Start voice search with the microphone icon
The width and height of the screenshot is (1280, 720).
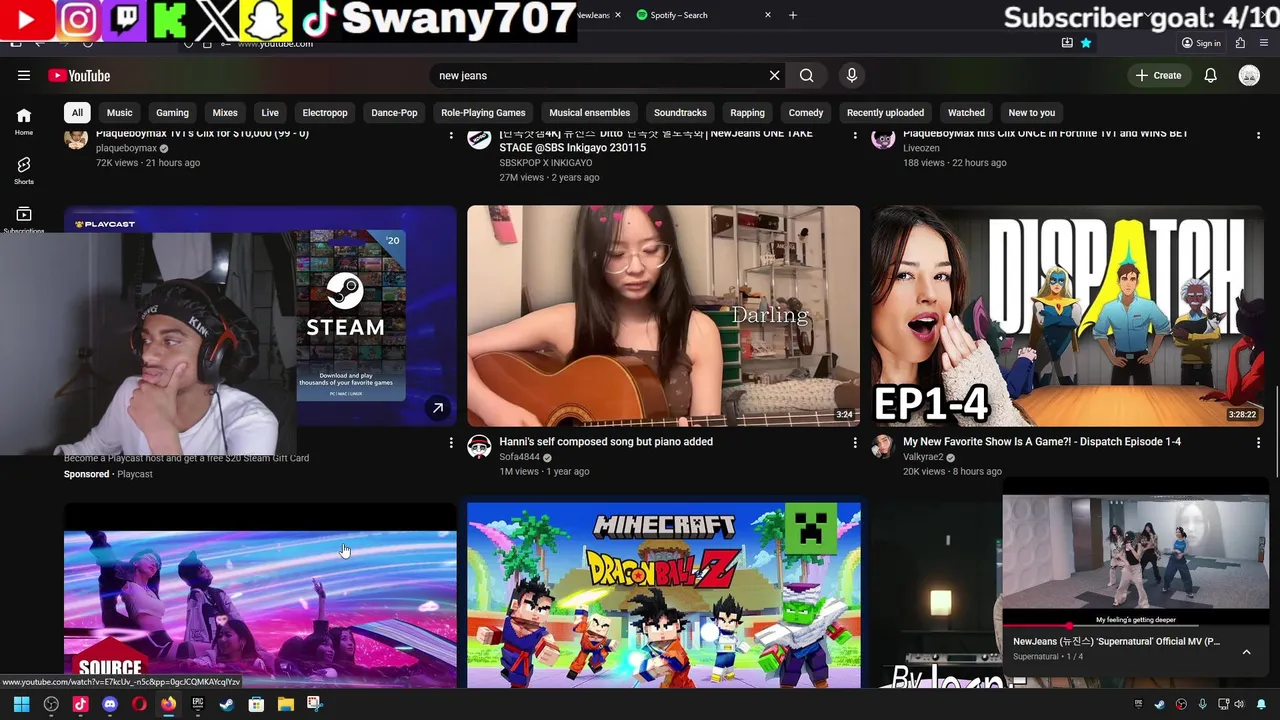click(x=852, y=75)
